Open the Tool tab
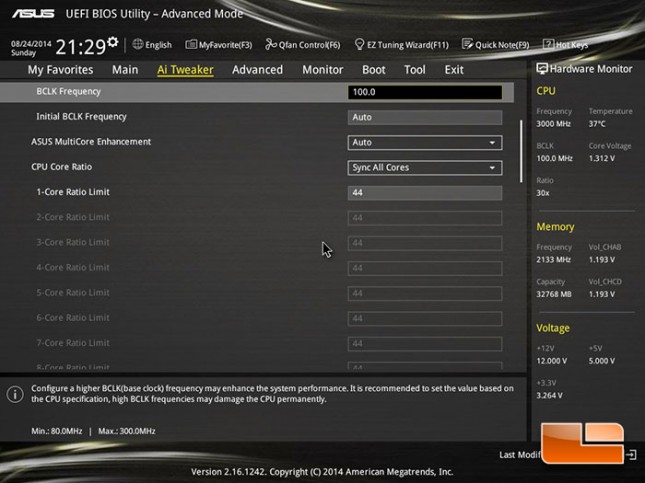 [x=415, y=70]
